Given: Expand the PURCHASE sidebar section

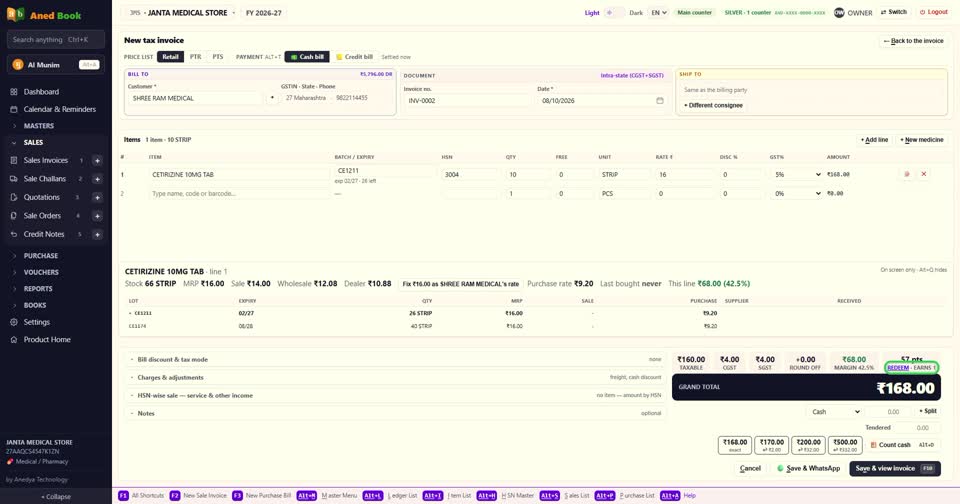Looking at the screenshot, I should (56, 256).
